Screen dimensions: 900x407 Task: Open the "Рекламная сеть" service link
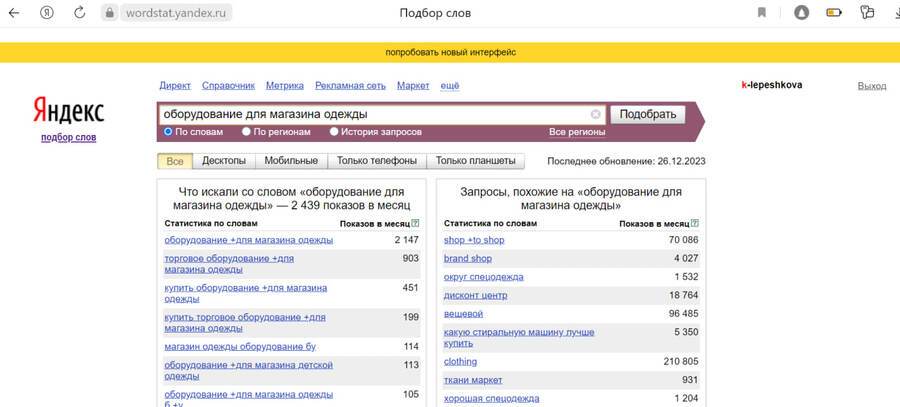coord(350,86)
